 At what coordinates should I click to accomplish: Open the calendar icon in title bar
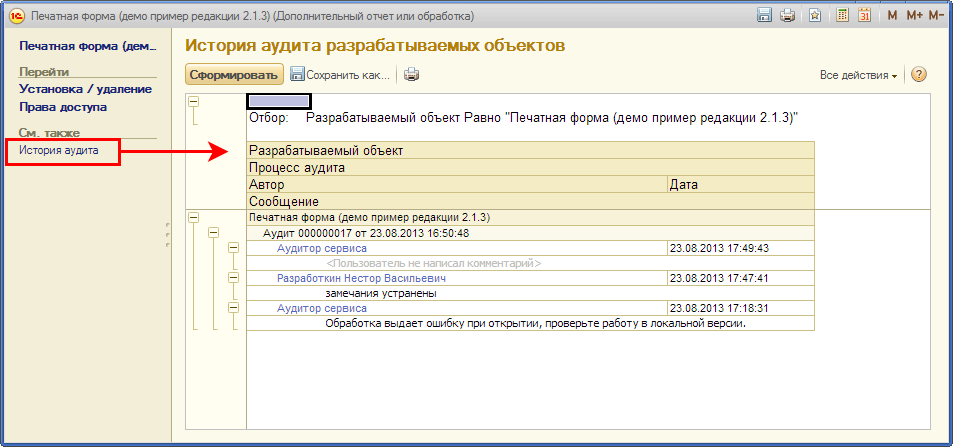coord(864,15)
